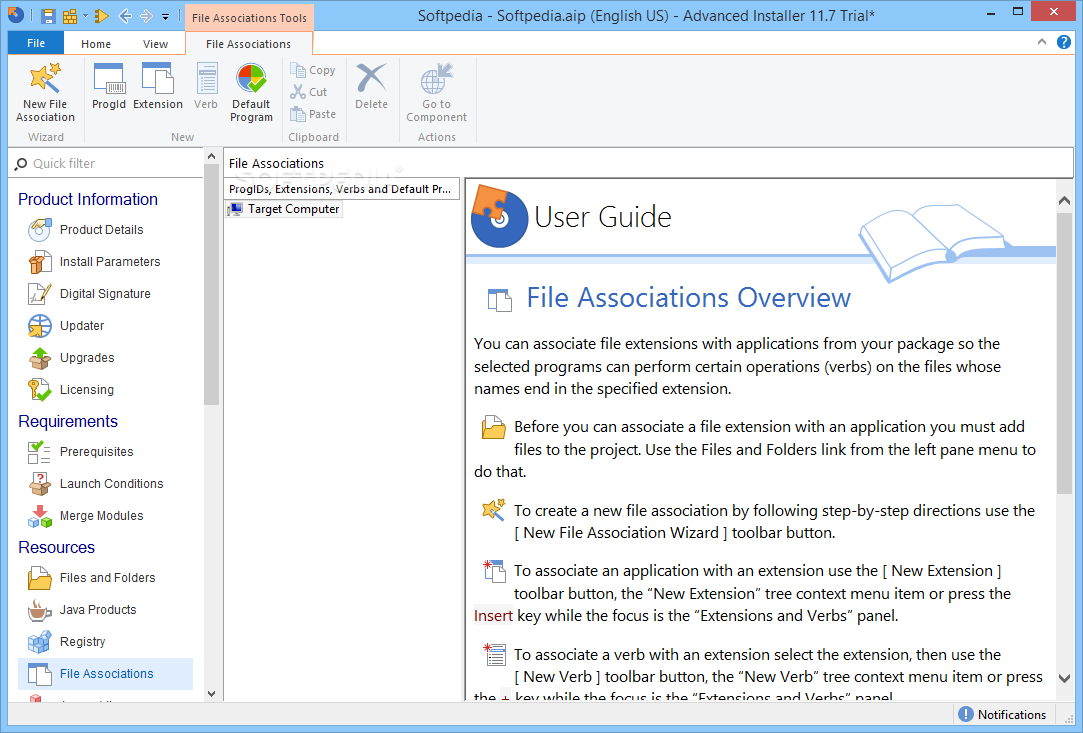Click Copy in the Clipboard group

tap(314, 70)
